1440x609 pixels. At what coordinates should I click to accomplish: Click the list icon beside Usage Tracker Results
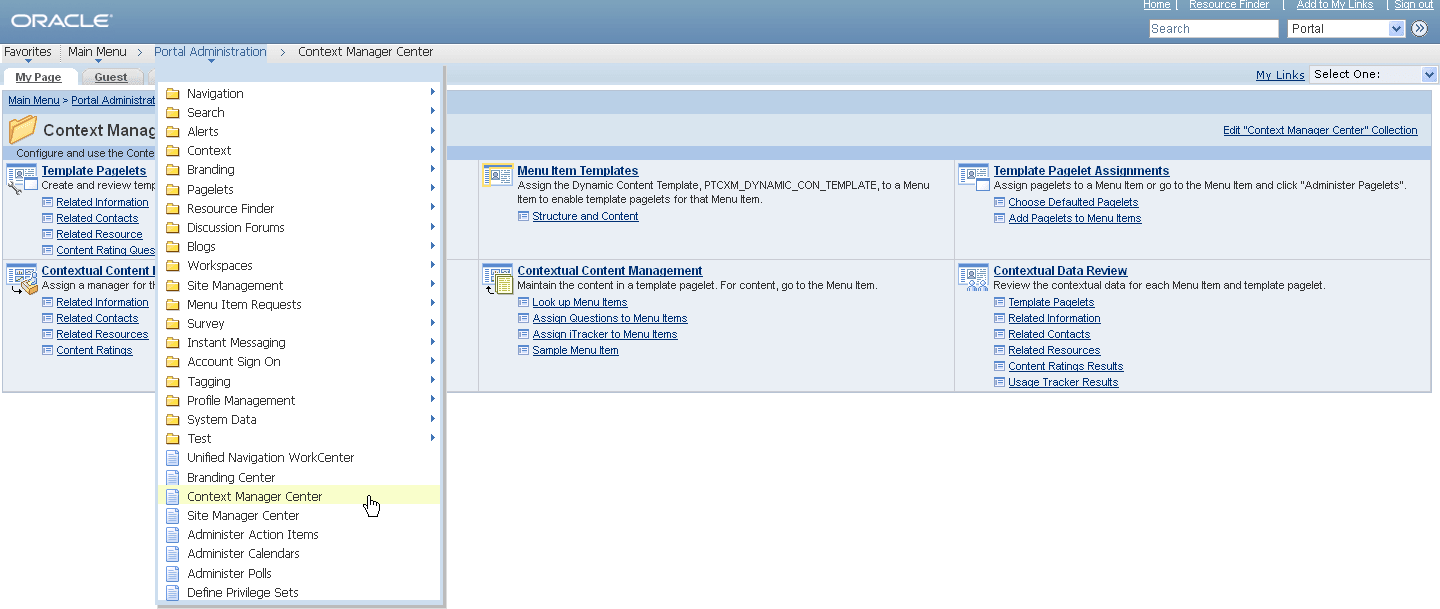tap(997, 382)
